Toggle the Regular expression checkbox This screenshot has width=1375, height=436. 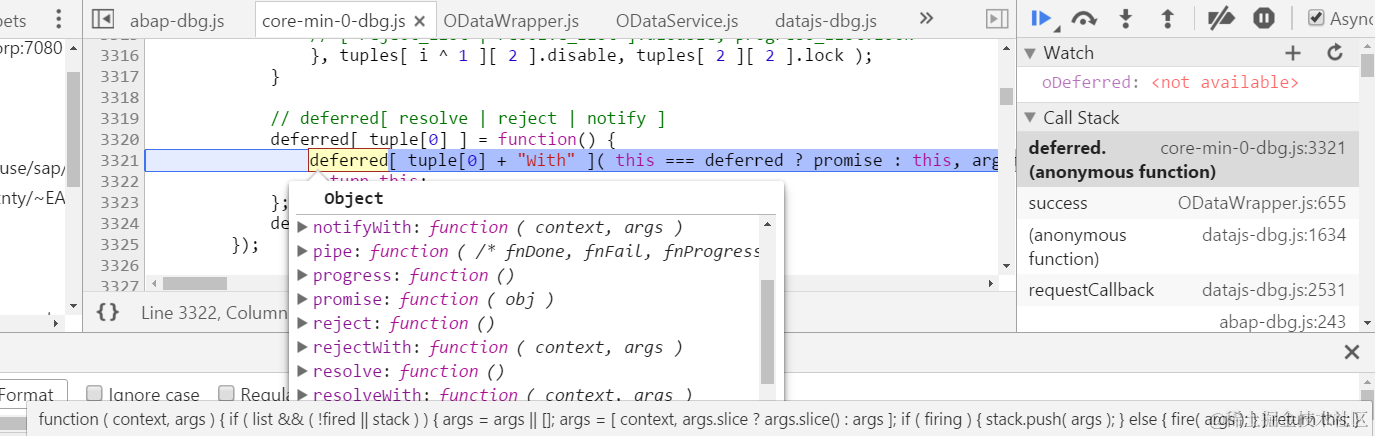pos(226,394)
